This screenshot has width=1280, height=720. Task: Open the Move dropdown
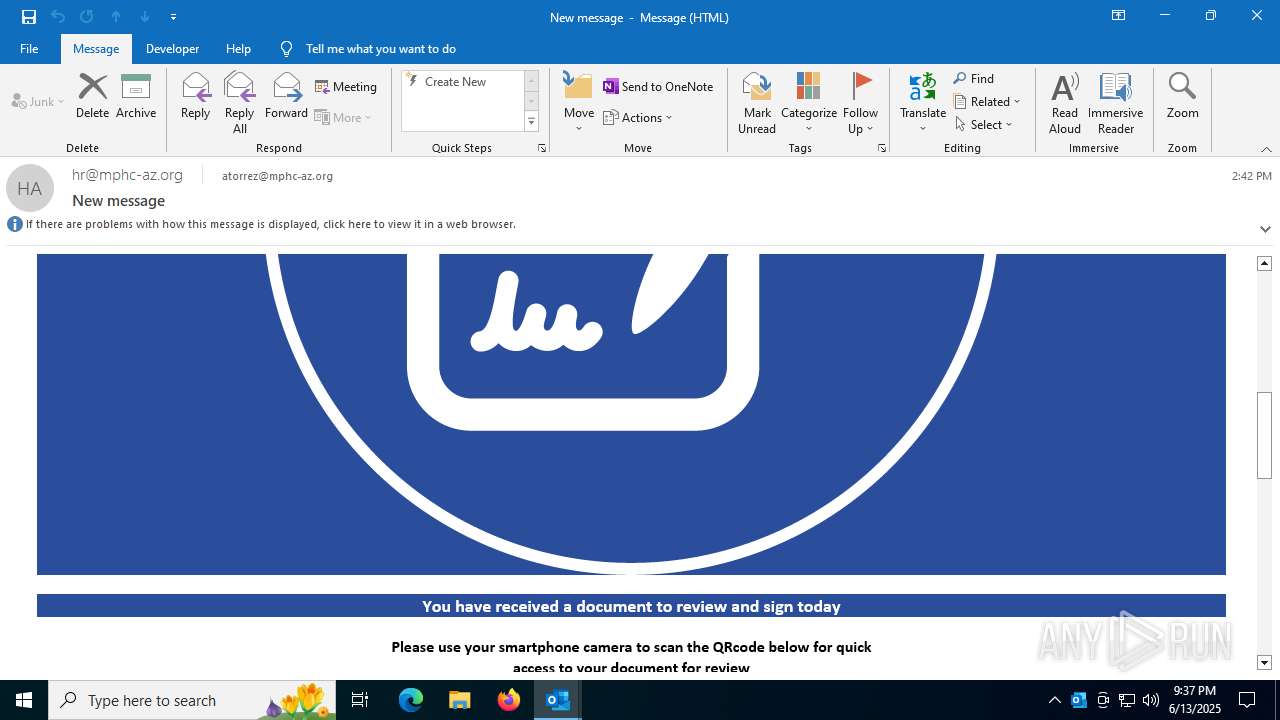coord(579,103)
